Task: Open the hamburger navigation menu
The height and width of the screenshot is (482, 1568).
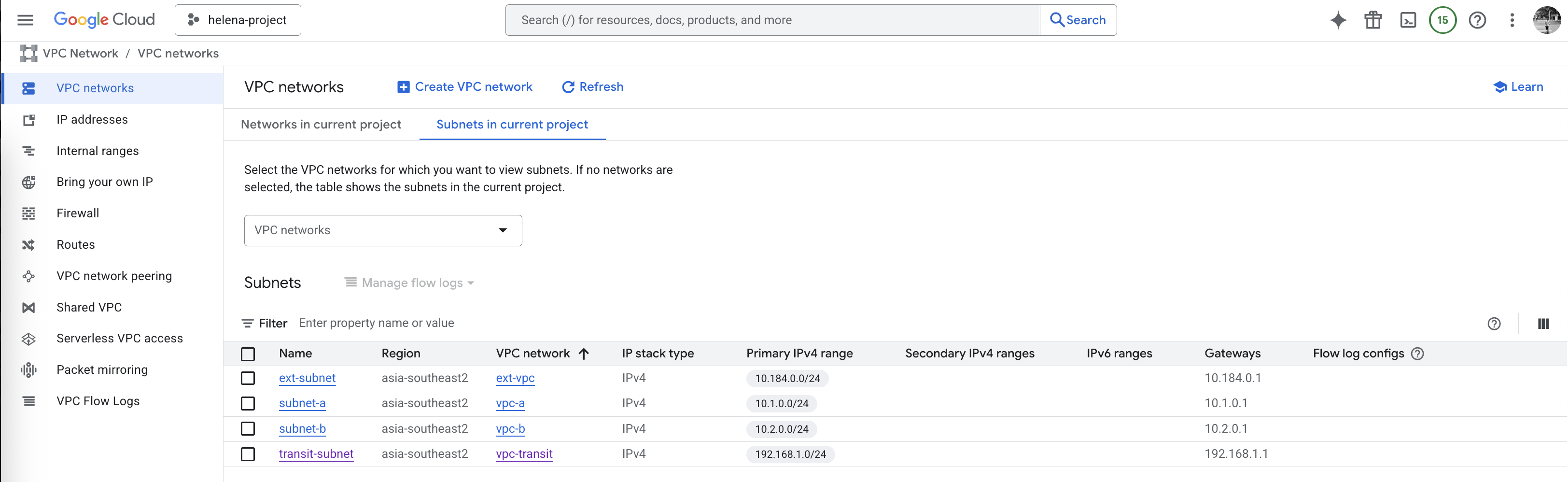Action: point(25,20)
